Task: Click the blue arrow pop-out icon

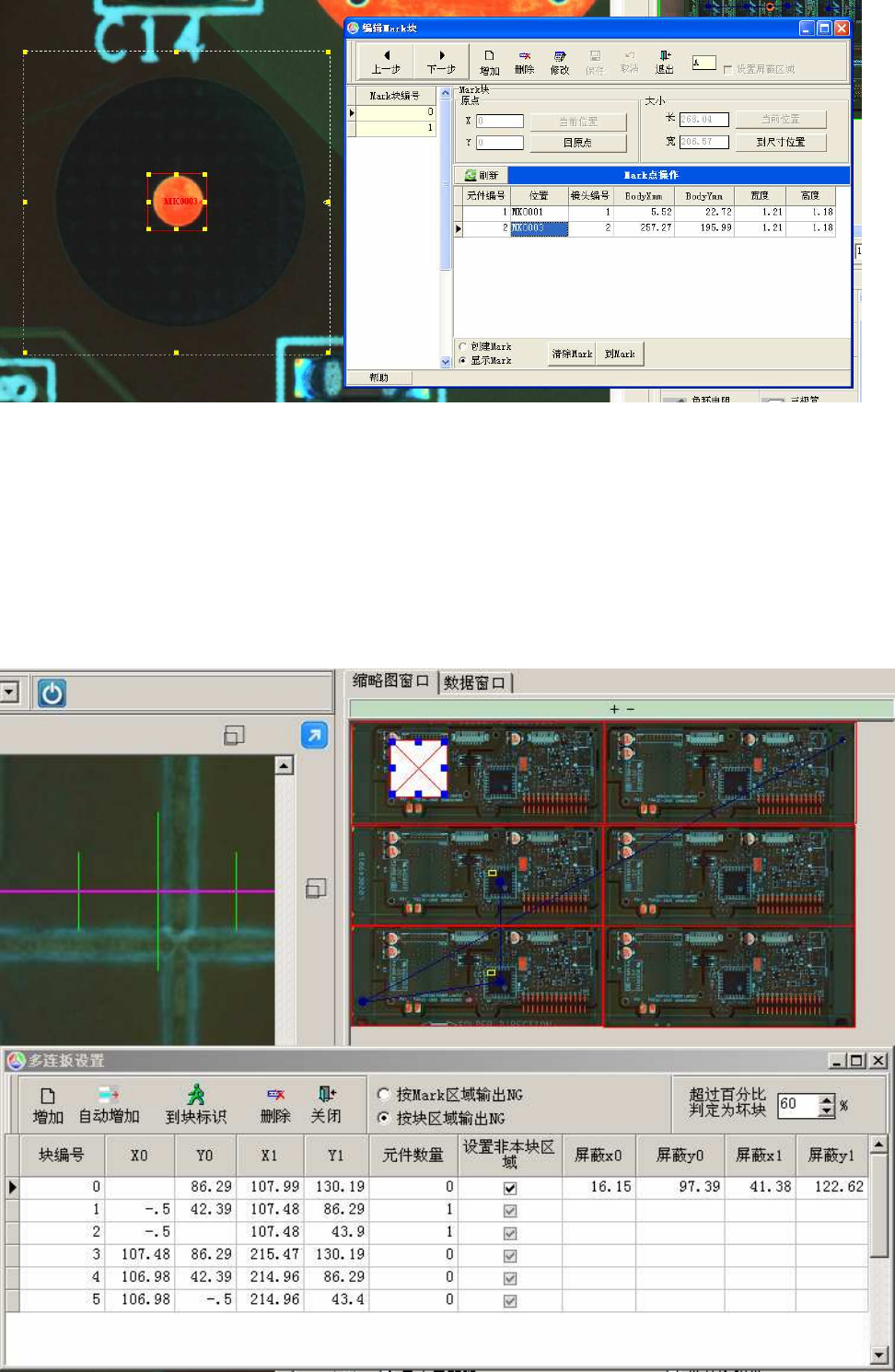Action: tap(315, 735)
